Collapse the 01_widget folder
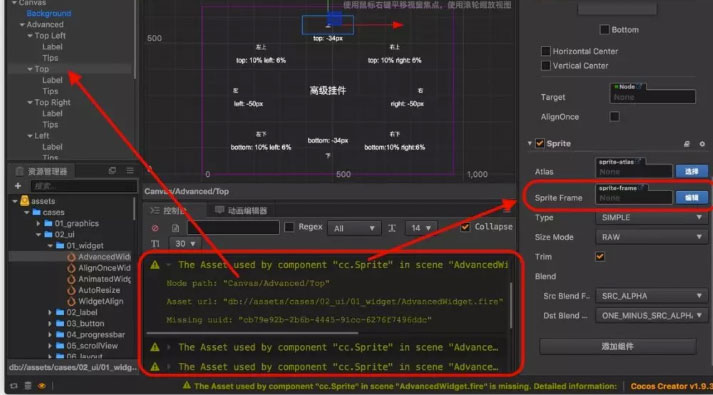The width and height of the screenshot is (713, 395). click(x=50, y=245)
